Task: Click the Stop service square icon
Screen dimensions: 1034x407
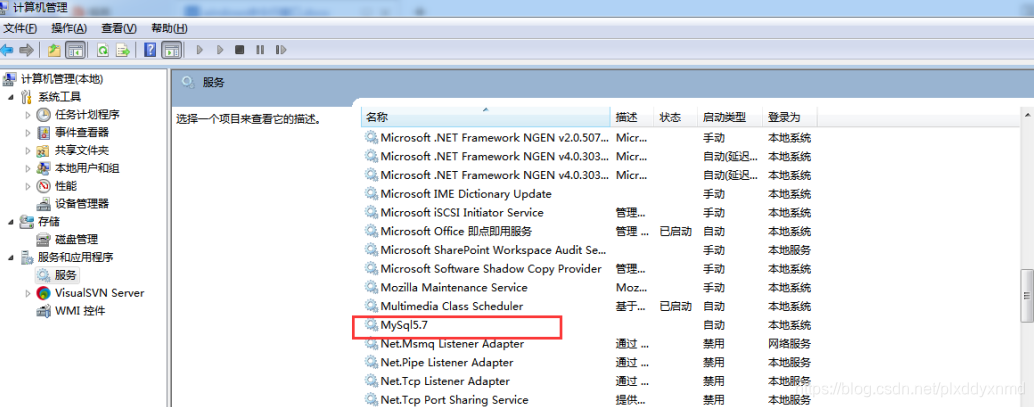Action: click(240, 49)
